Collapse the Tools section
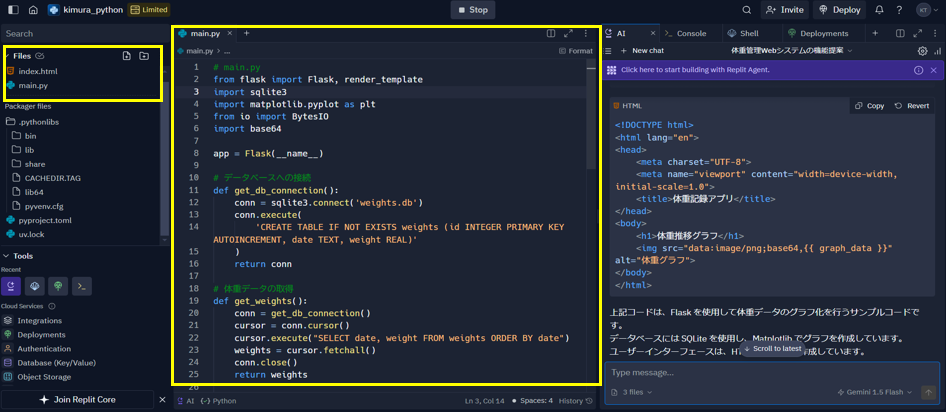Screen dimensions: 946x412 (x=19, y=256)
